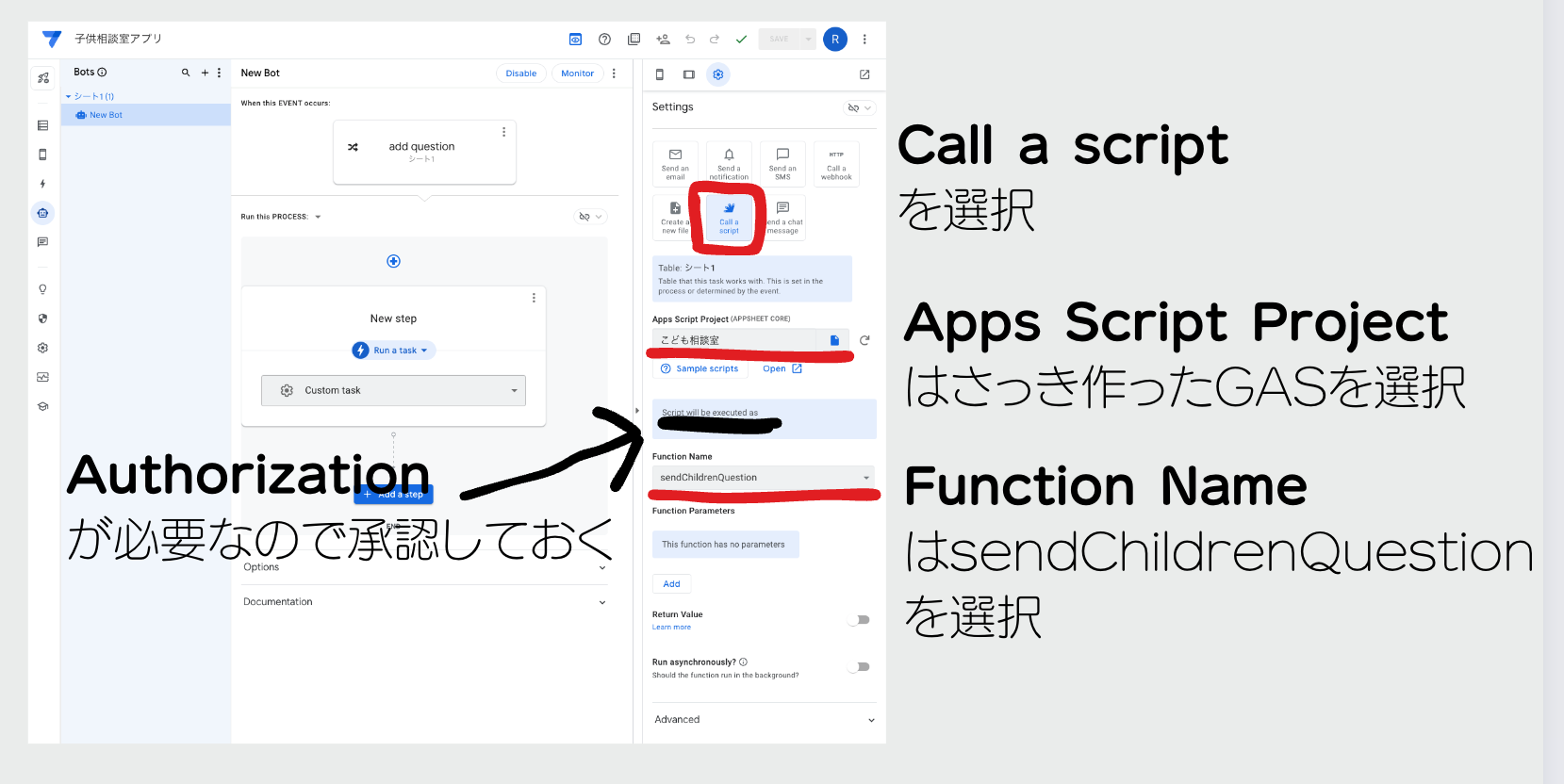Open the Security shield icon in sidebar
This screenshot has height=784, width=1564.
(x=42, y=318)
